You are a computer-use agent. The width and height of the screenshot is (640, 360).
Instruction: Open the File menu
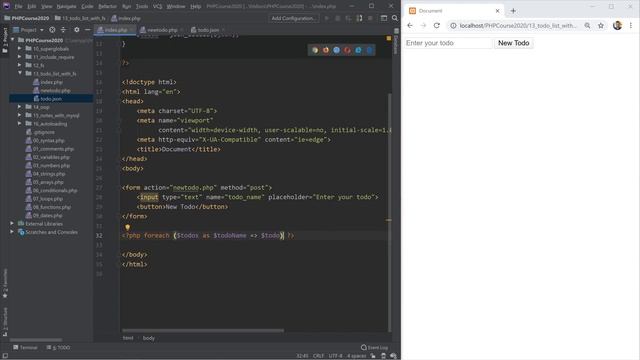point(18,6)
